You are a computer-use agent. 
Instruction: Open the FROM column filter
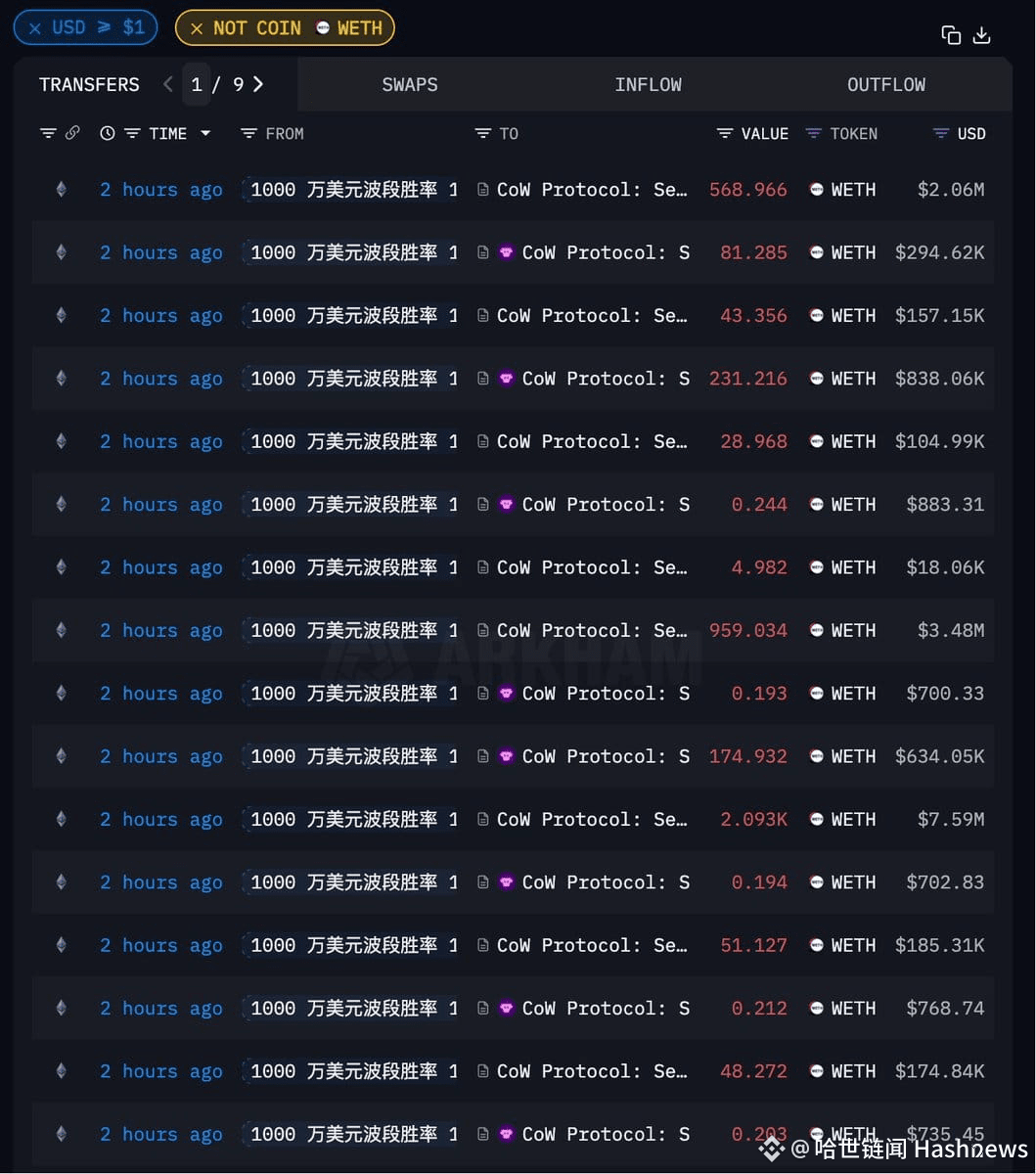(248, 133)
